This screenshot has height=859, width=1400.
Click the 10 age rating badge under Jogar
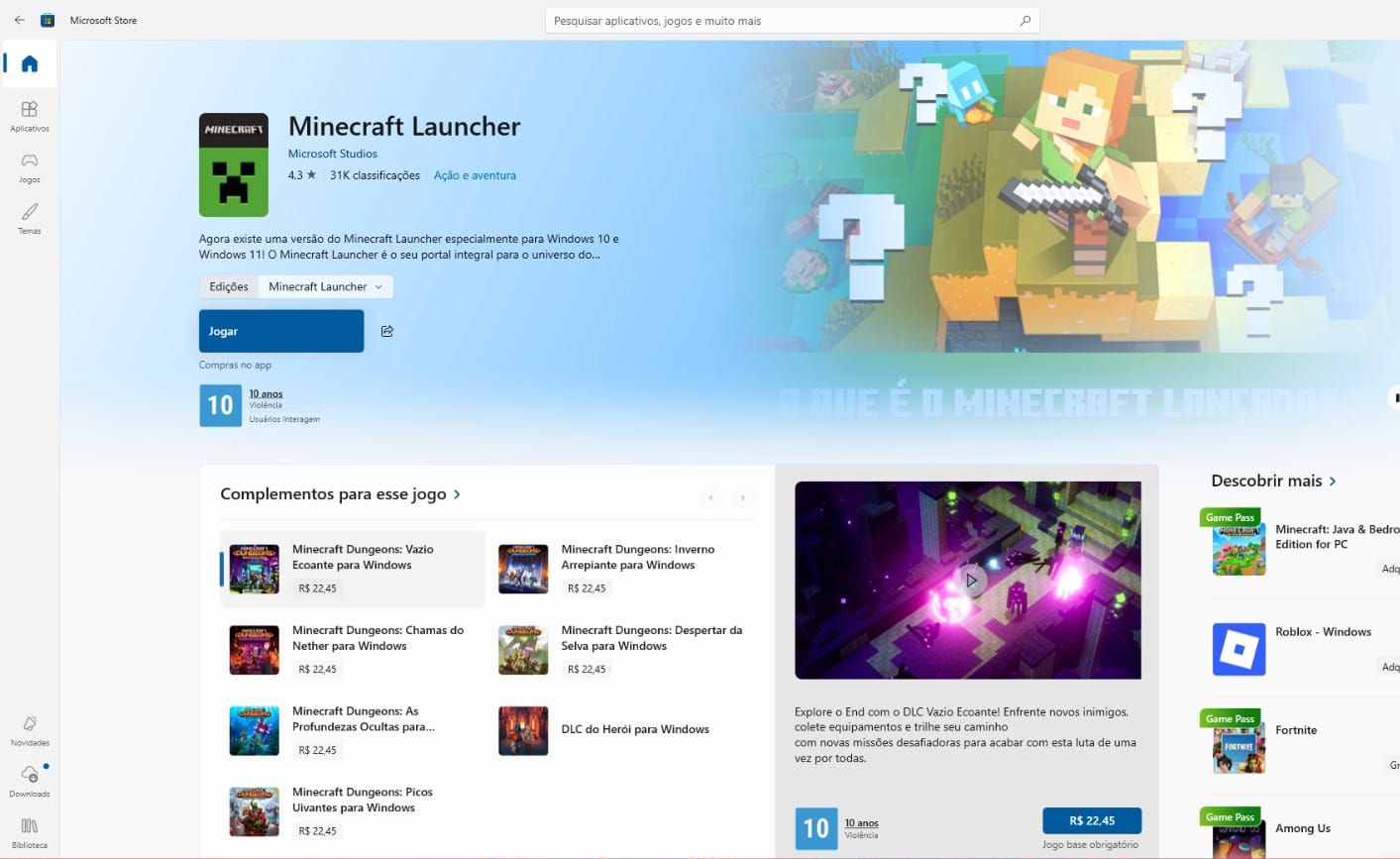pyautogui.click(x=220, y=405)
